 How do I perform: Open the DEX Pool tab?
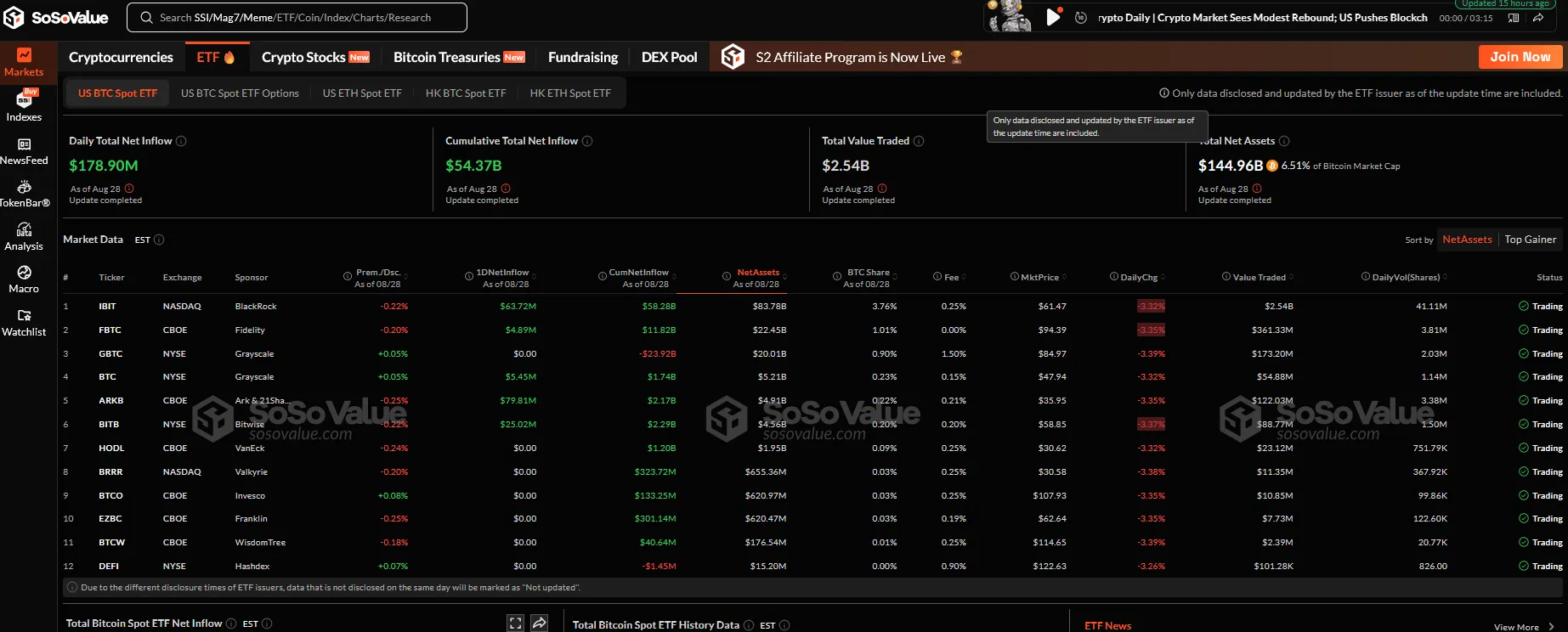(x=669, y=57)
